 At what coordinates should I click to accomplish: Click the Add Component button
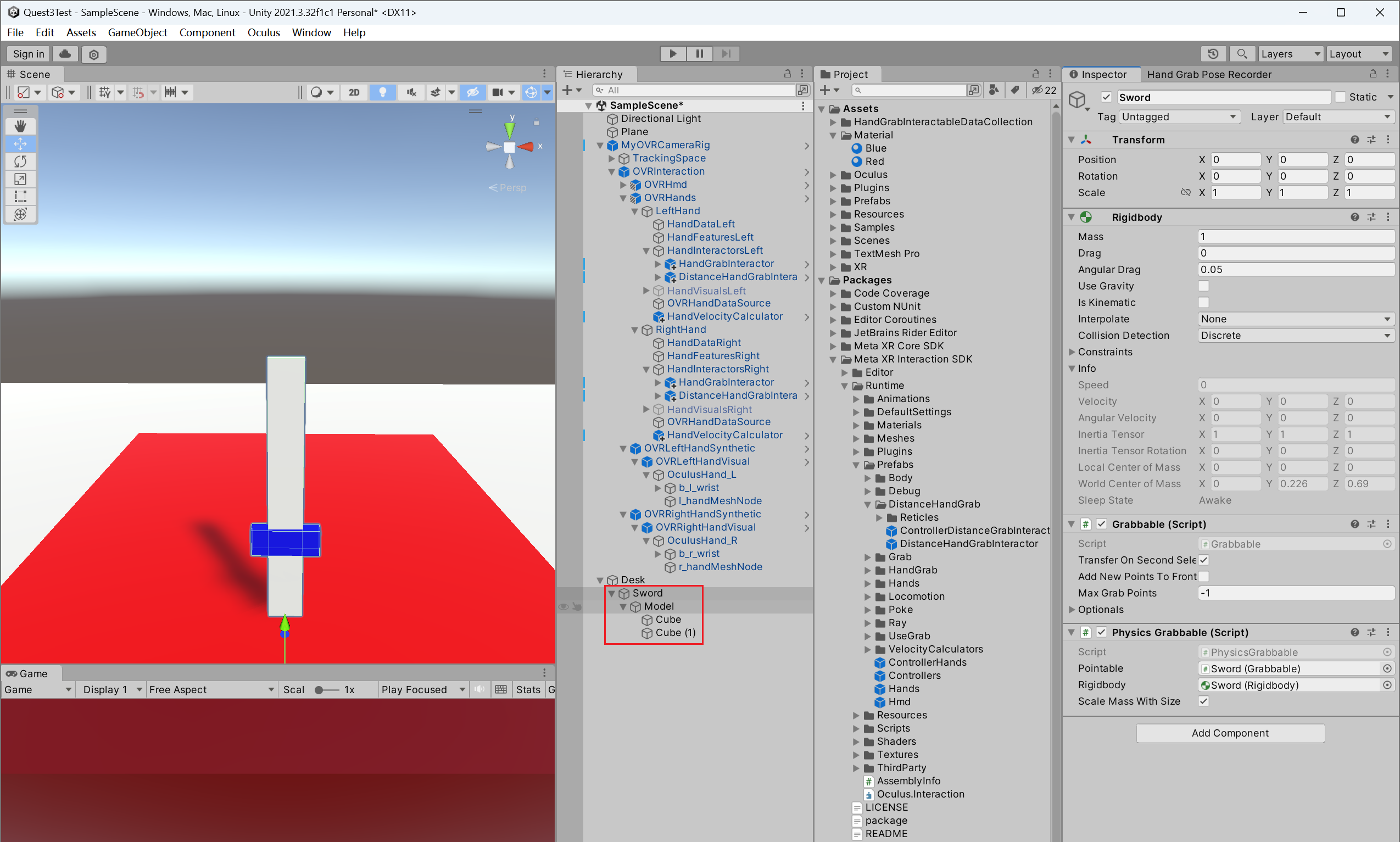tap(1230, 733)
